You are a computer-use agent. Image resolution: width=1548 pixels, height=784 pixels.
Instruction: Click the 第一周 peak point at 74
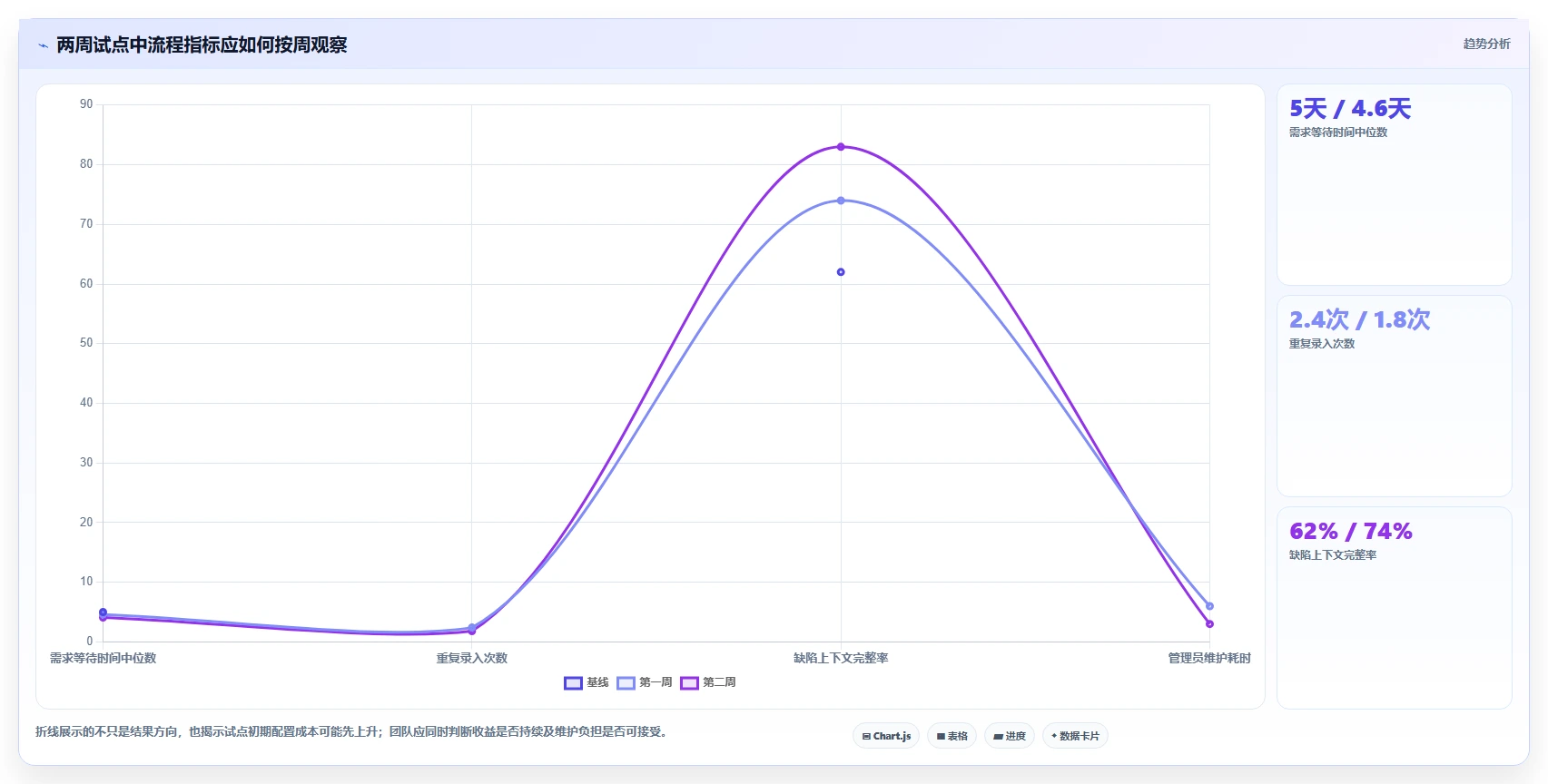[x=841, y=201]
